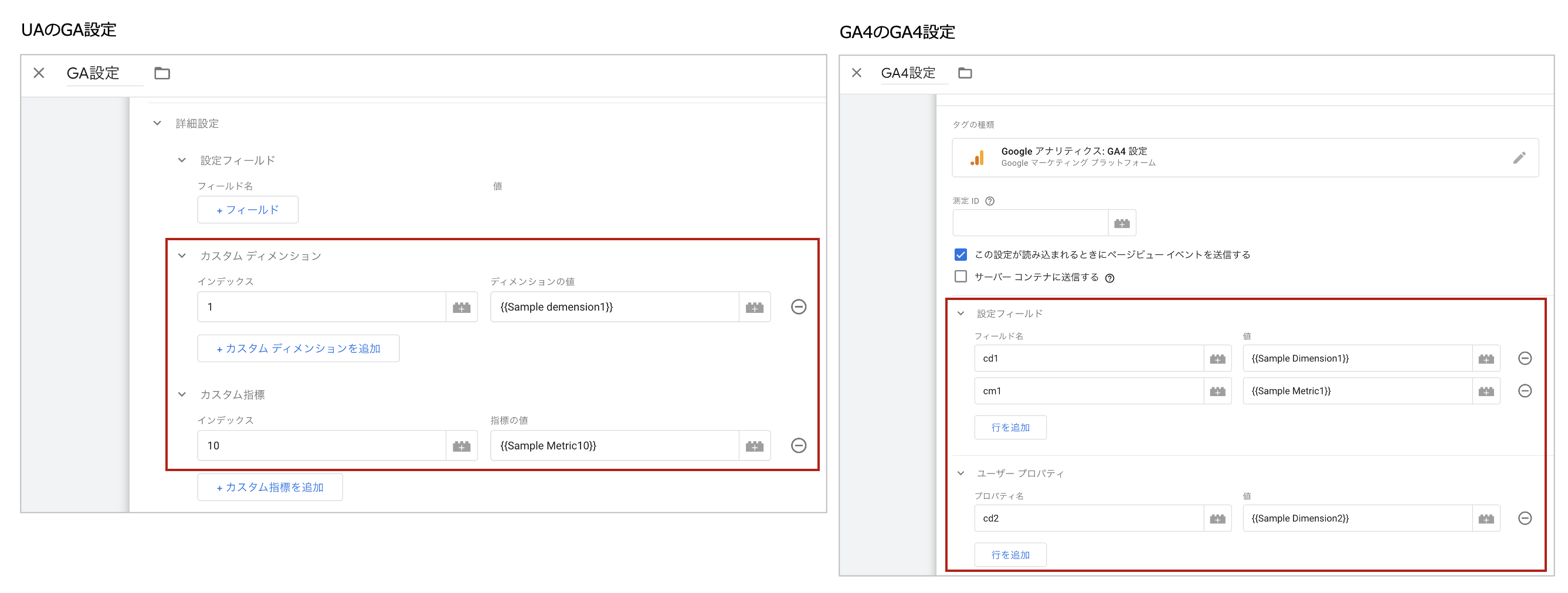Click the index field containing 1
This screenshot has width=1568, height=593.
(322, 306)
